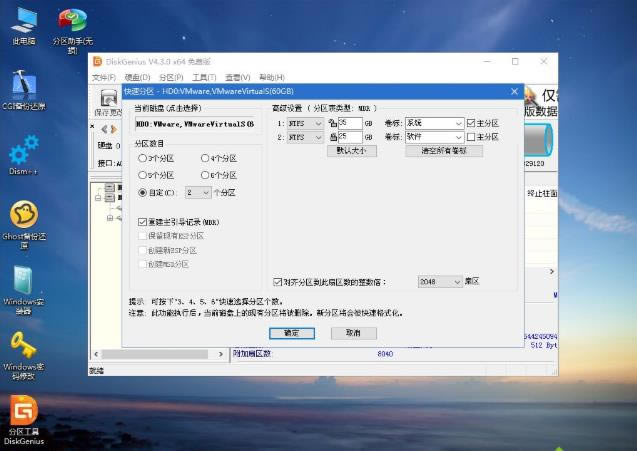The image size is (637, 451).
Task: Open the 硬盘(D) menu
Action: (137, 77)
